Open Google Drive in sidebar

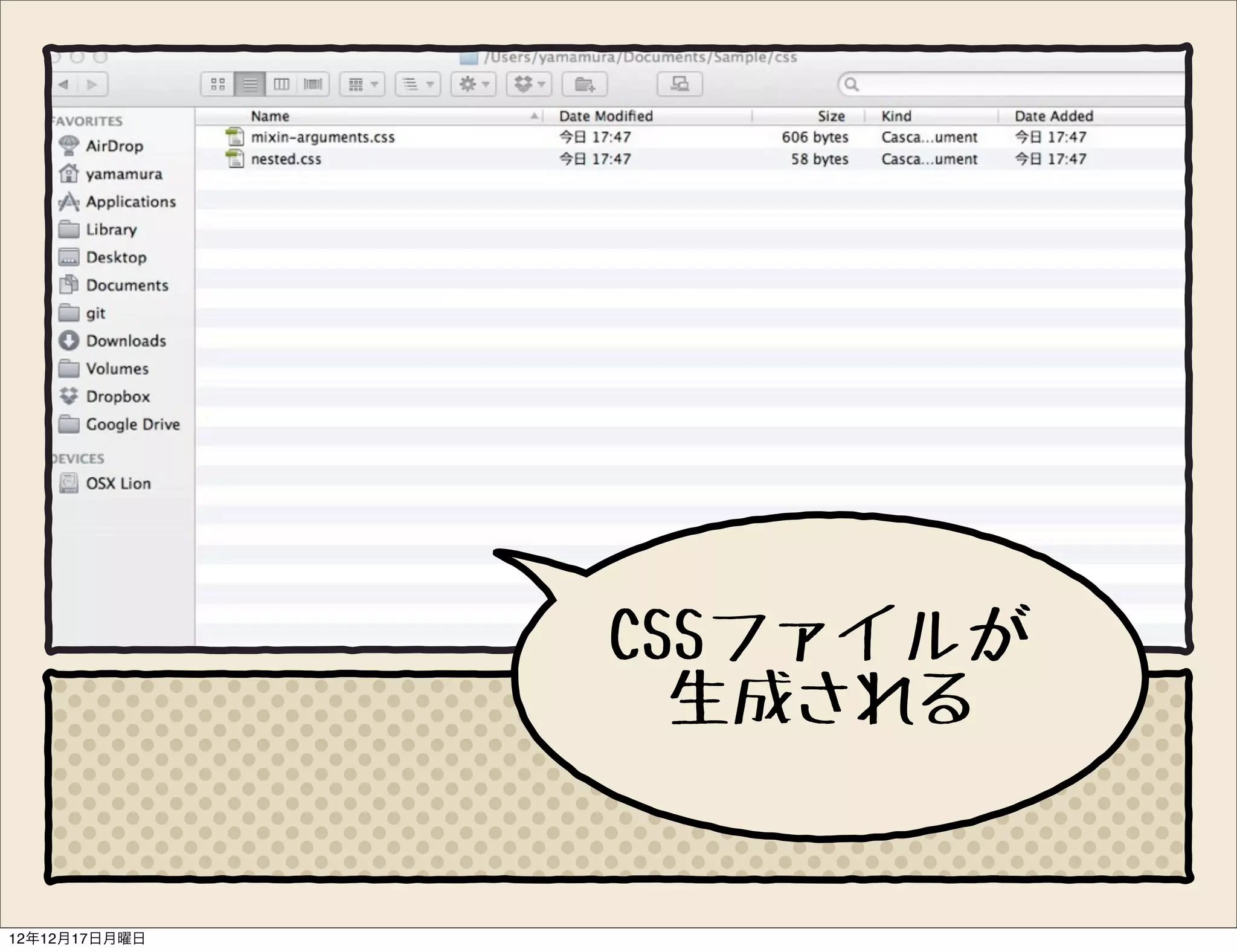pos(133,424)
